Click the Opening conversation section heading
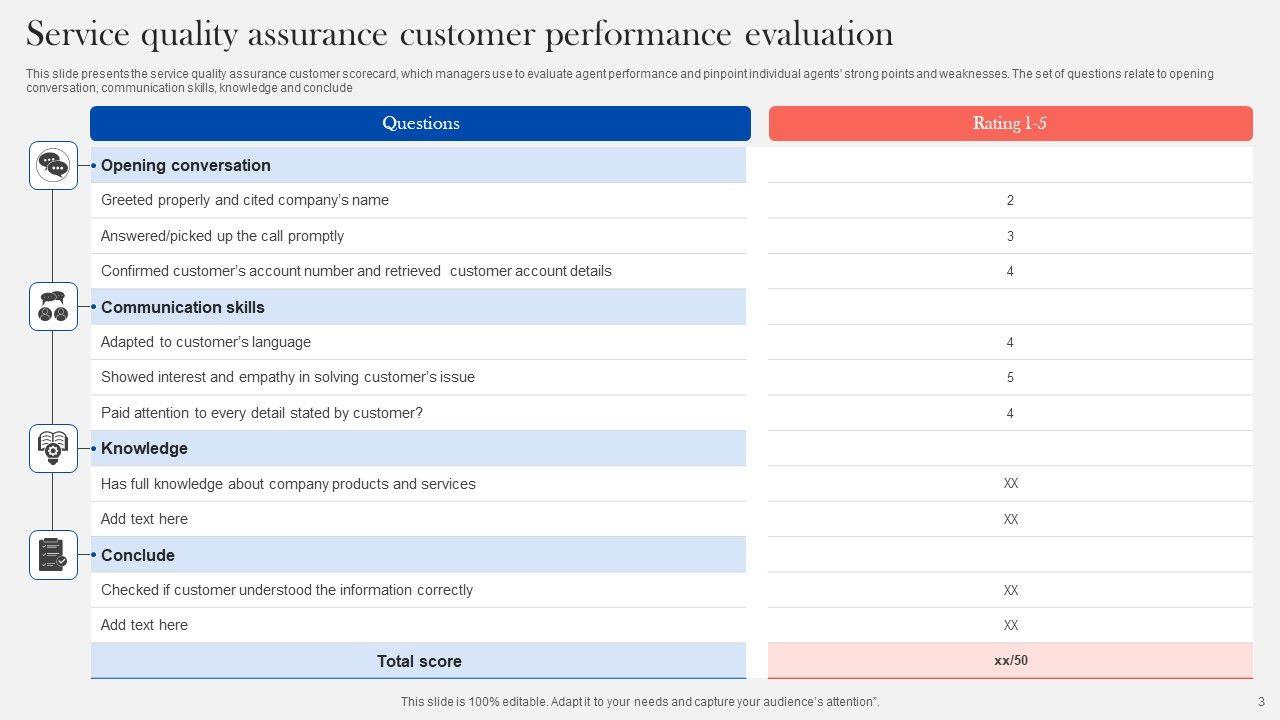1280x720 pixels. [x=186, y=166]
